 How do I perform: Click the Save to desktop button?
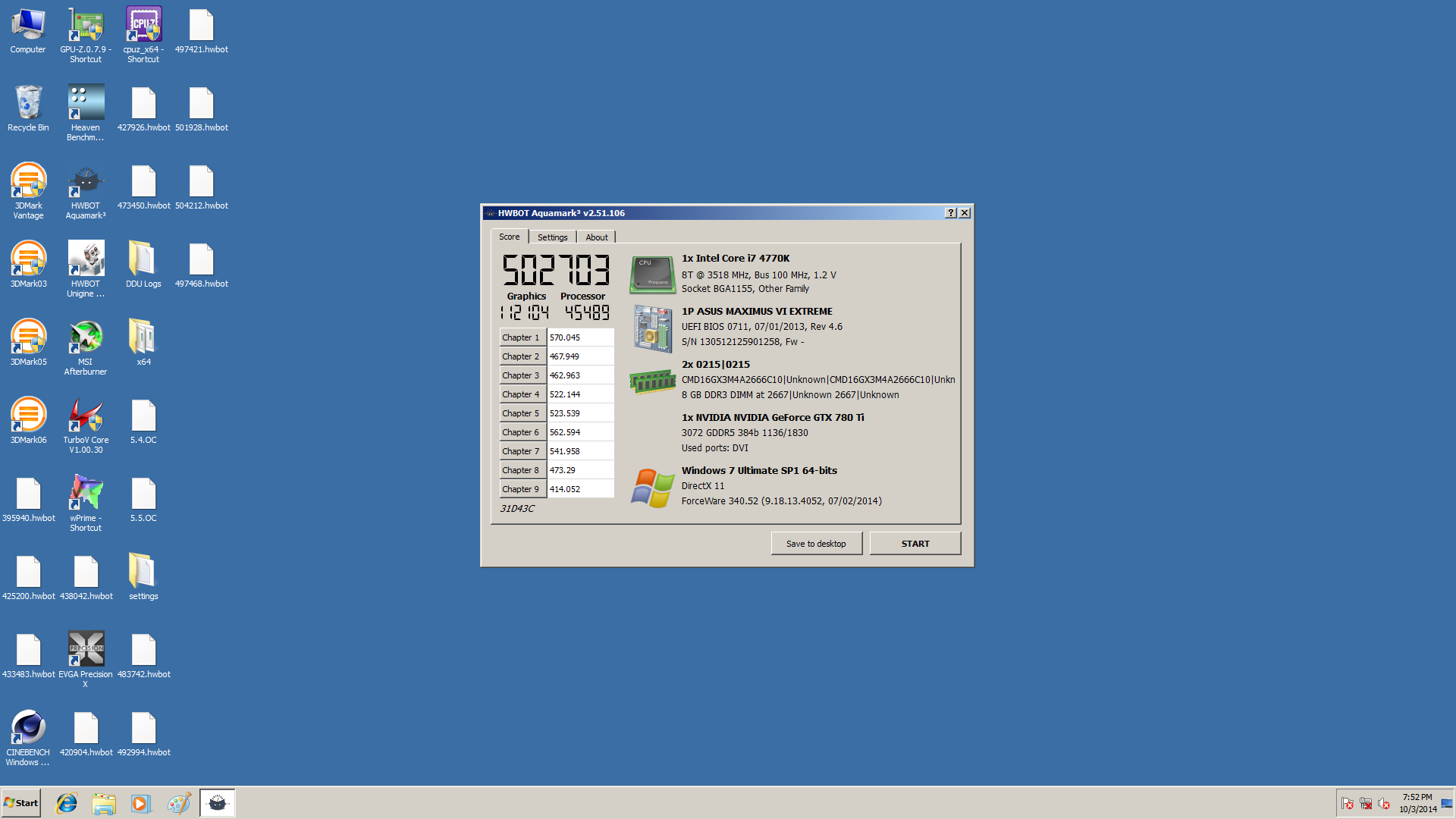point(816,544)
